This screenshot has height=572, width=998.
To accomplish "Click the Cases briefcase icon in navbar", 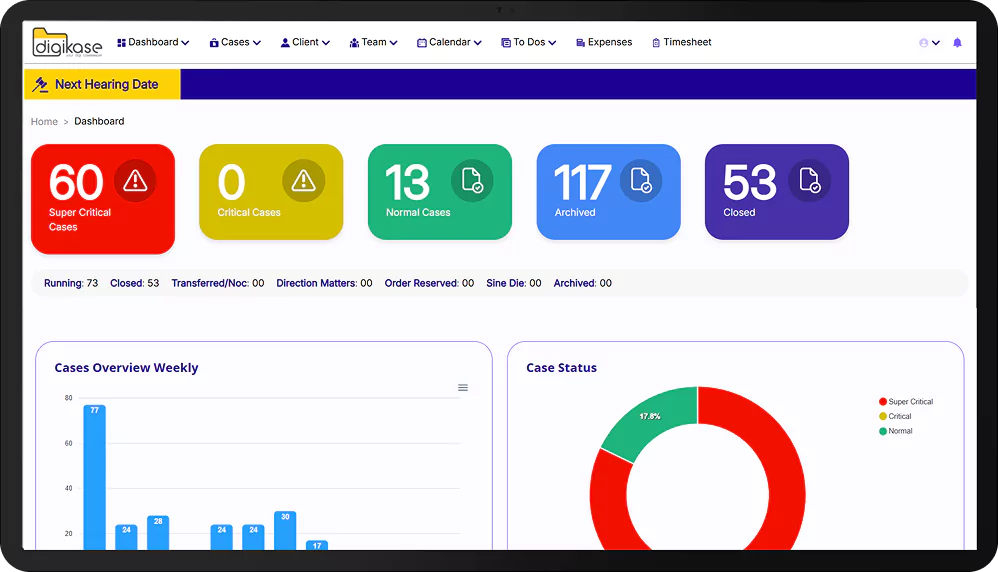I will (214, 43).
